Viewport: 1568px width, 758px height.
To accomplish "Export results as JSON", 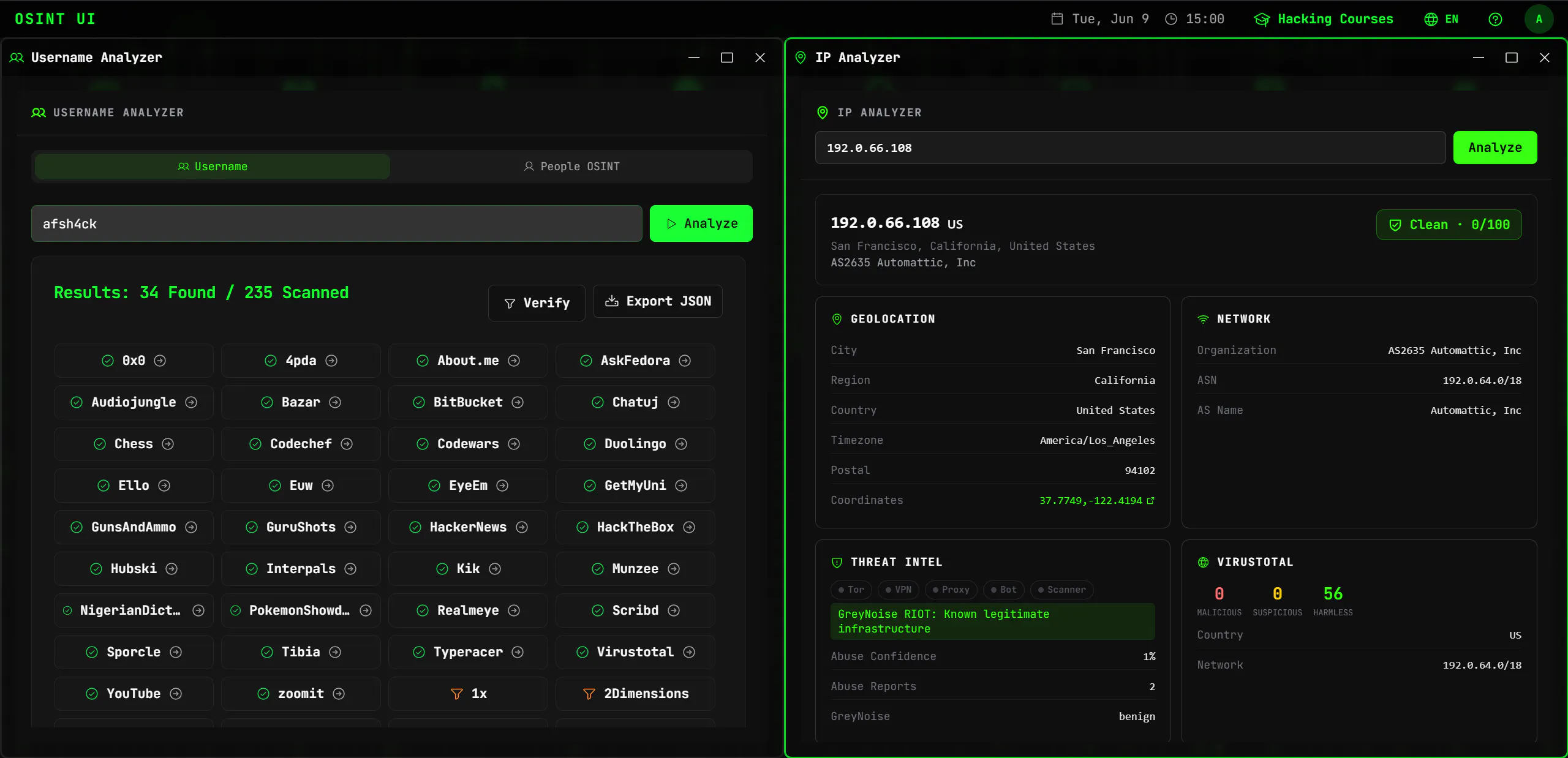I will 658,301.
